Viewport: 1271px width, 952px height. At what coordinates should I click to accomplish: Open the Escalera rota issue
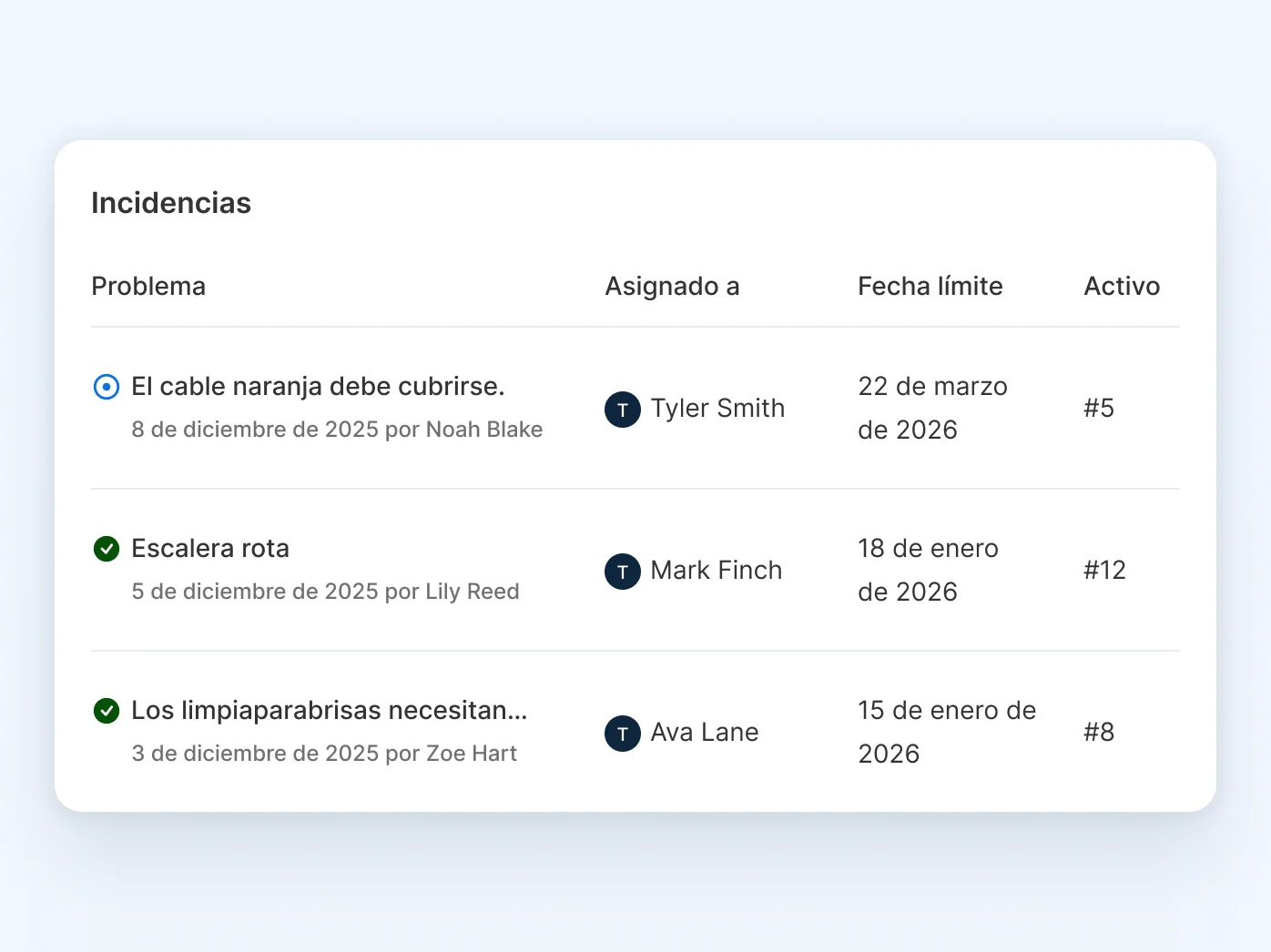click(209, 548)
